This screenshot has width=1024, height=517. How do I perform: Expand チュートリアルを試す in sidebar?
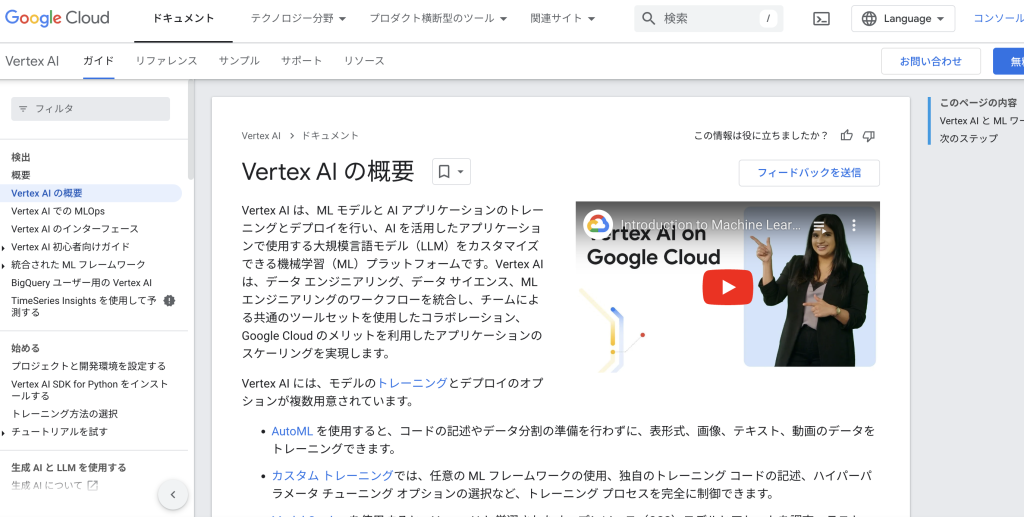[5, 432]
